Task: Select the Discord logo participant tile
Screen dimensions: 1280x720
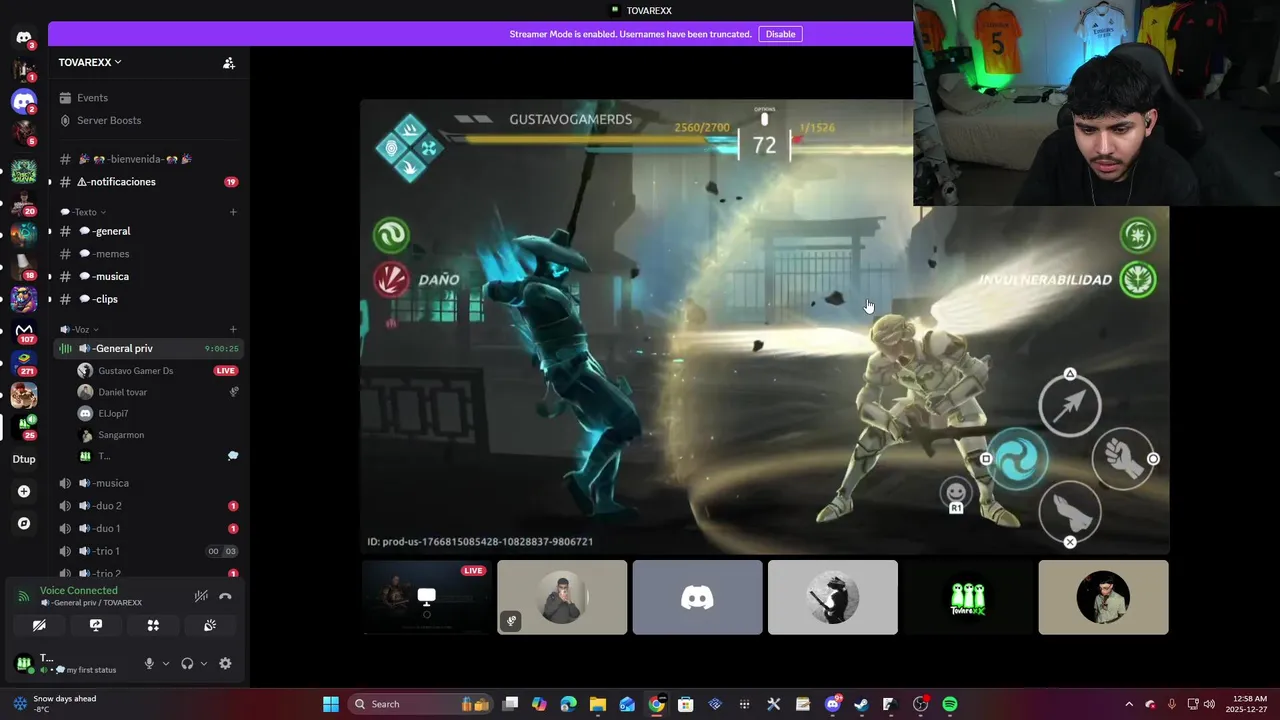Action: coord(697,597)
